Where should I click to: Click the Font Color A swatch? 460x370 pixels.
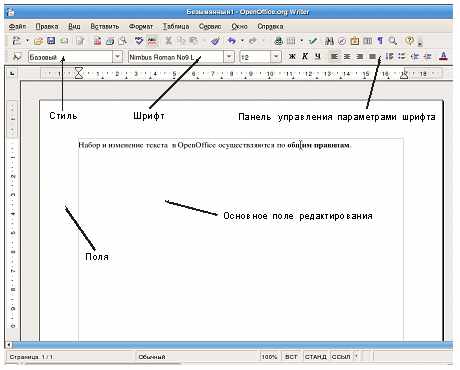[443, 57]
